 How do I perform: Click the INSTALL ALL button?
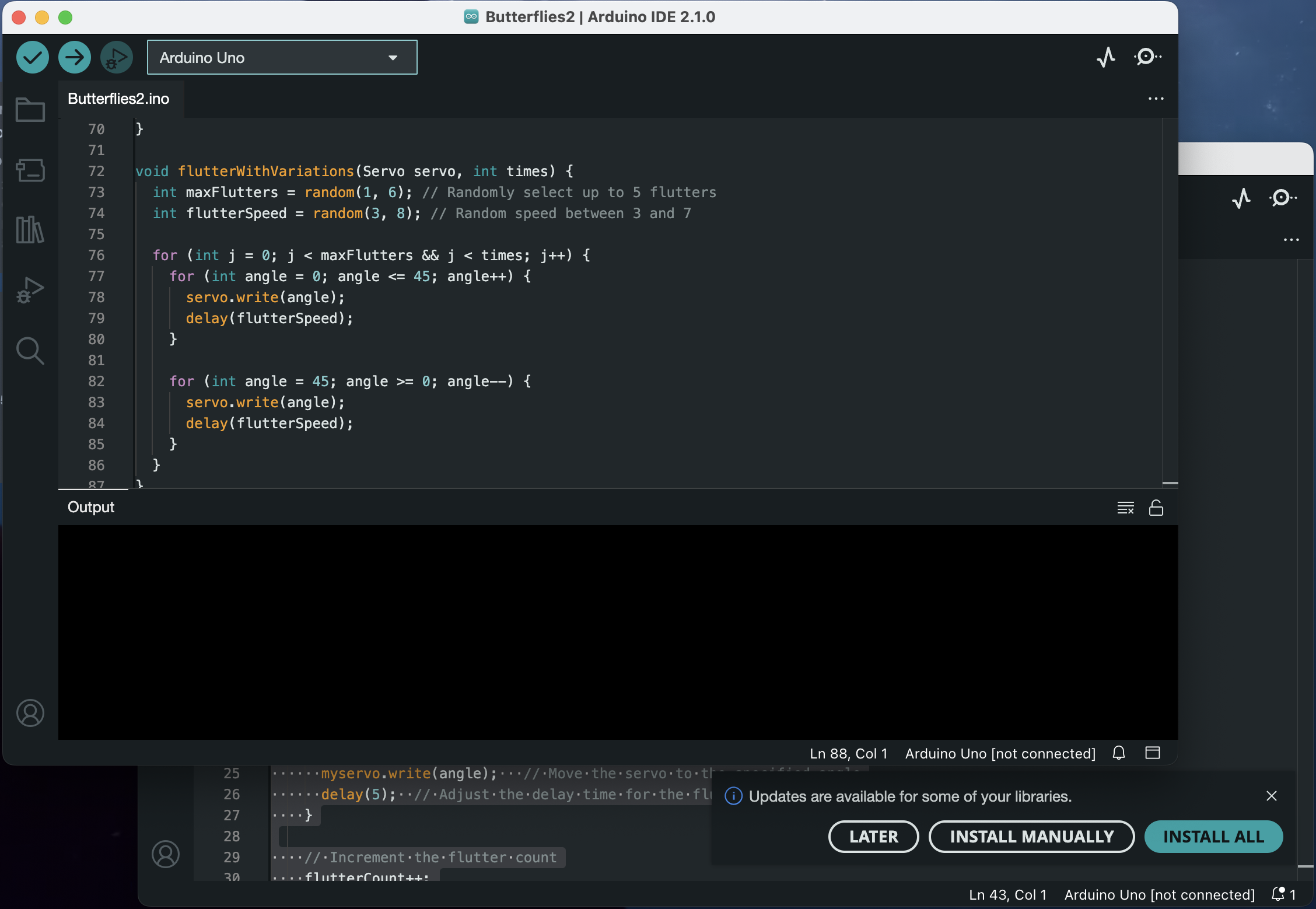click(x=1214, y=837)
